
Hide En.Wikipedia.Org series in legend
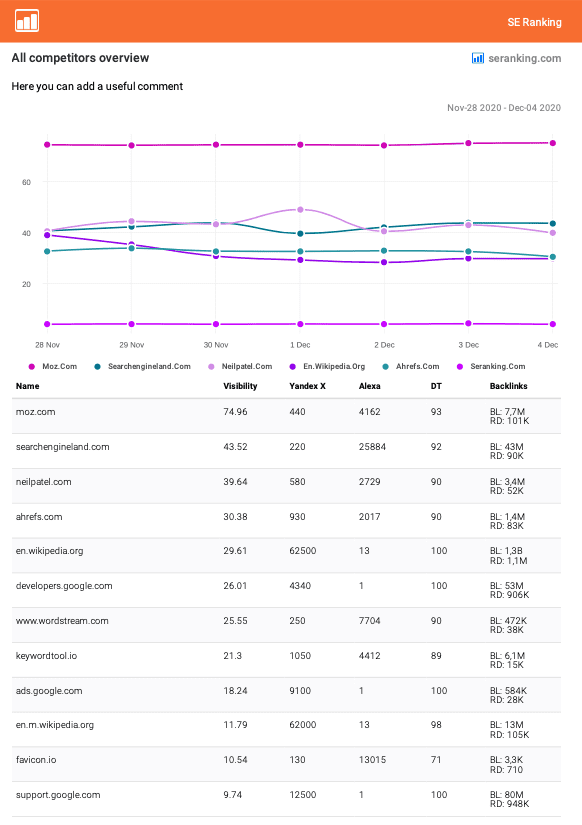pos(327,366)
